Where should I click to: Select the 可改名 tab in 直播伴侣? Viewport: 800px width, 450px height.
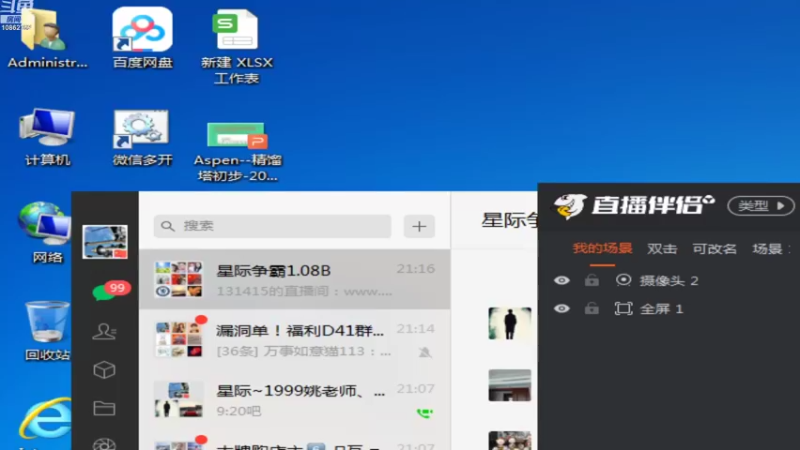(714, 249)
